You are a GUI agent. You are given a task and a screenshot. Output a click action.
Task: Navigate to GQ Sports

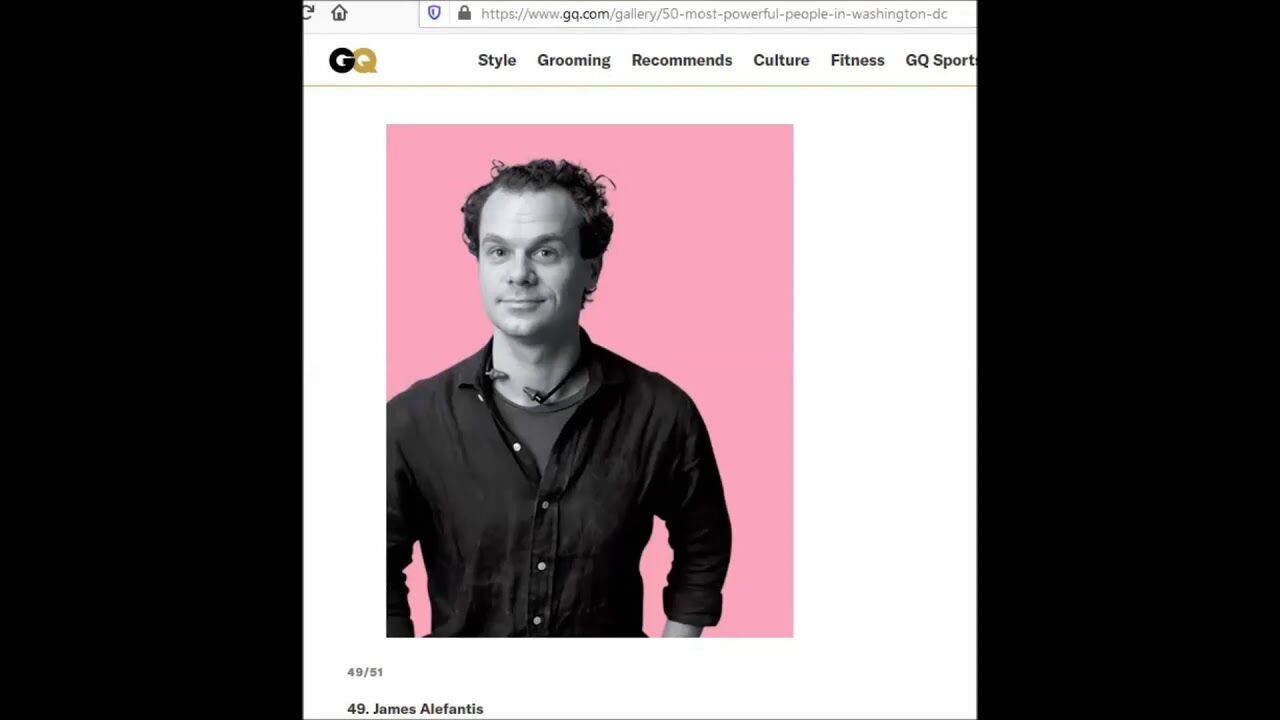(x=941, y=60)
